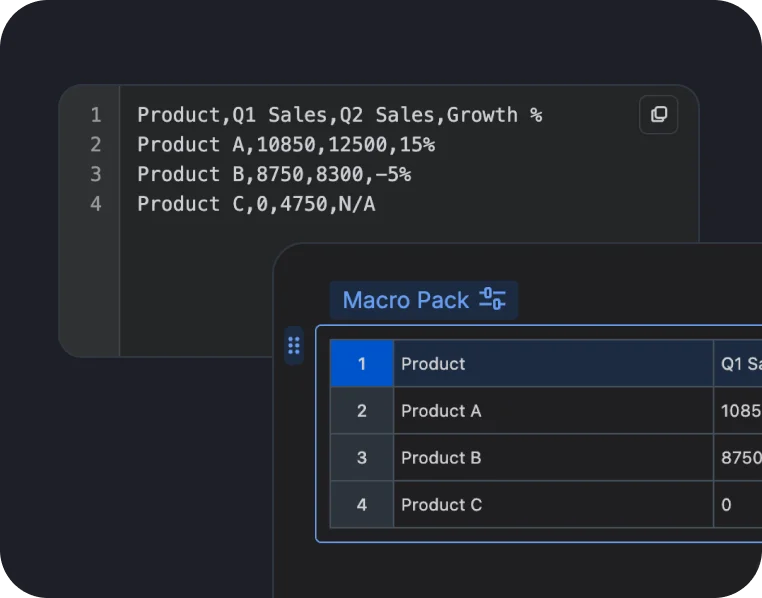Click the 'Product C' table cell
Screen dimensions: 762x598
coord(554,504)
